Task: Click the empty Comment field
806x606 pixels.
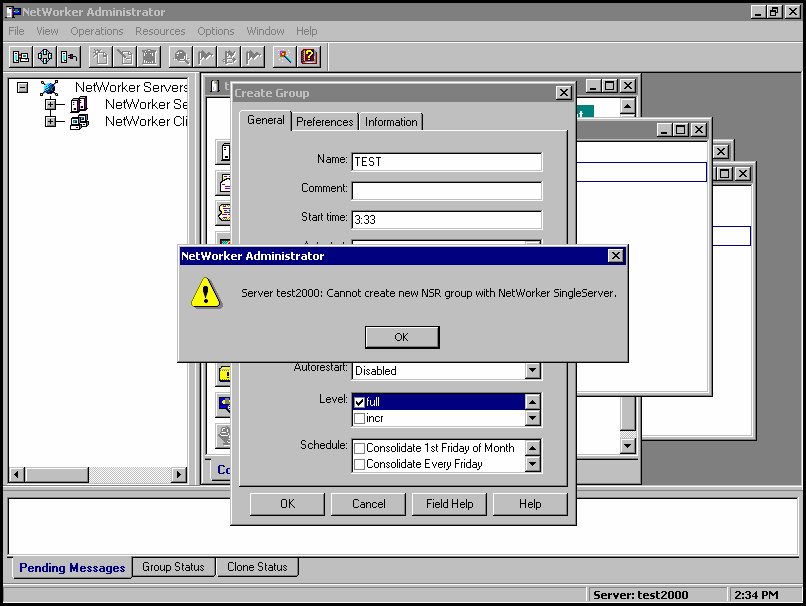Action: coord(447,191)
